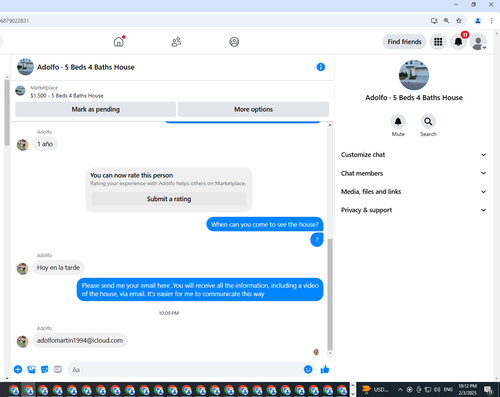This screenshot has height=397, width=500.
Task: Click the install app icon in address bar
Action: pyautogui.click(x=434, y=21)
